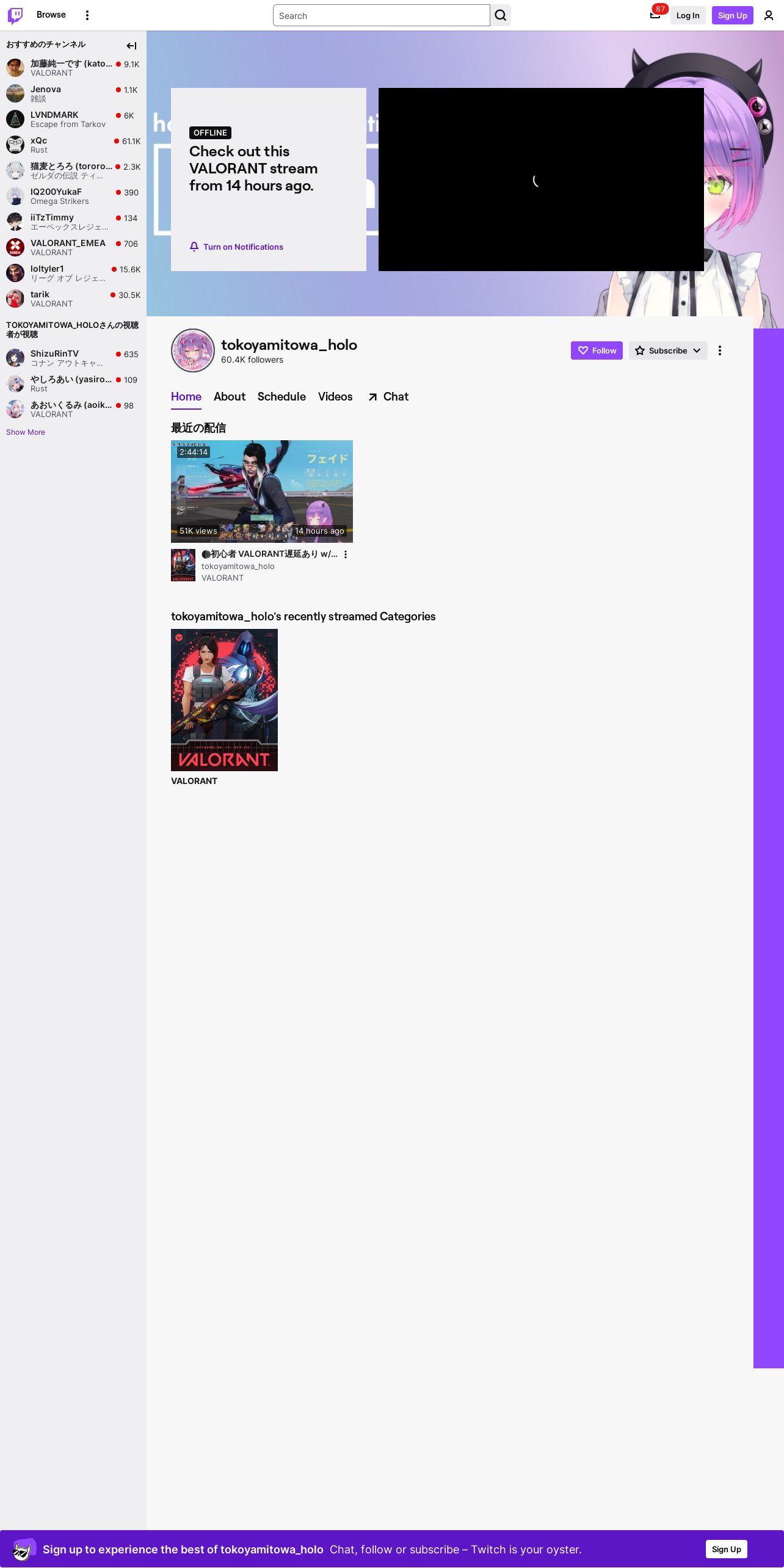The height and width of the screenshot is (1568, 784).
Task: Click the VALORANT game icon under video
Action: coord(183,565)
